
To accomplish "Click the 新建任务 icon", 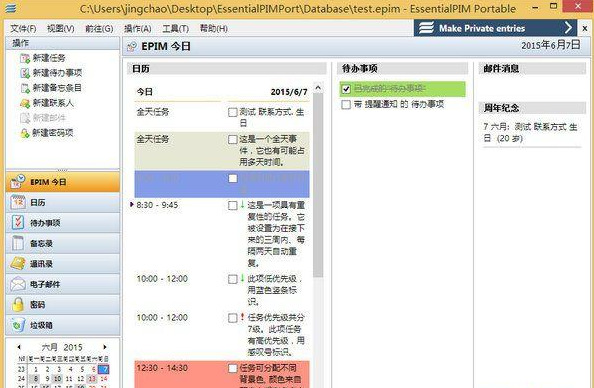I will pyautogui.click(x=25, y=58).
